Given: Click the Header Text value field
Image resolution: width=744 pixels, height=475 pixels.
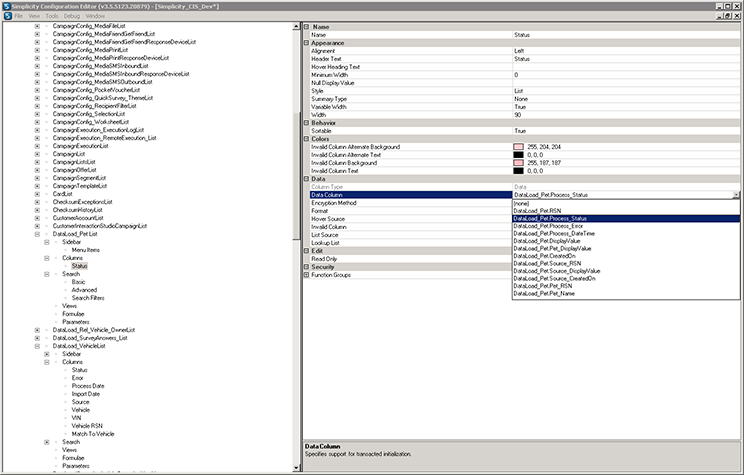Looking at the screenshot, I should (626, 59).
